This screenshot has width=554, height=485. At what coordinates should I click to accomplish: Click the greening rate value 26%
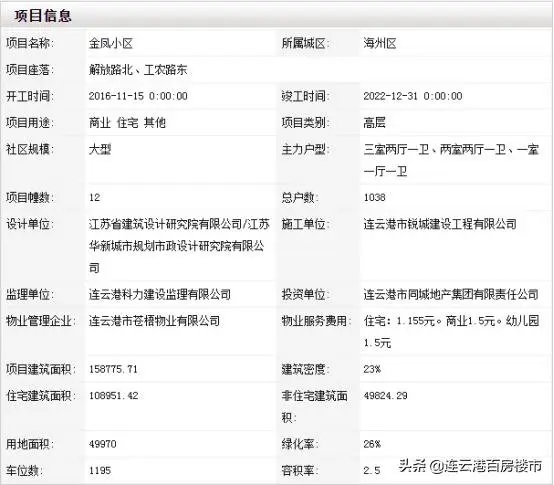pyautogui.click(x=372, y=444)
